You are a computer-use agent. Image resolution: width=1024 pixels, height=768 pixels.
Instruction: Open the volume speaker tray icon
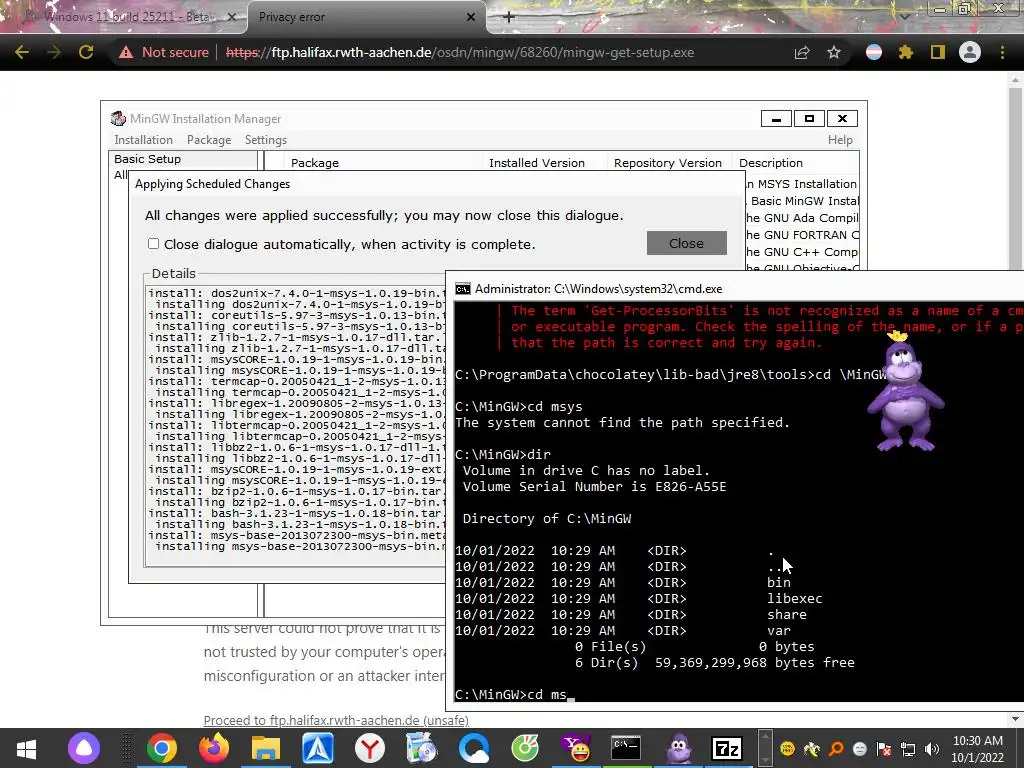(x=931, y=749)
